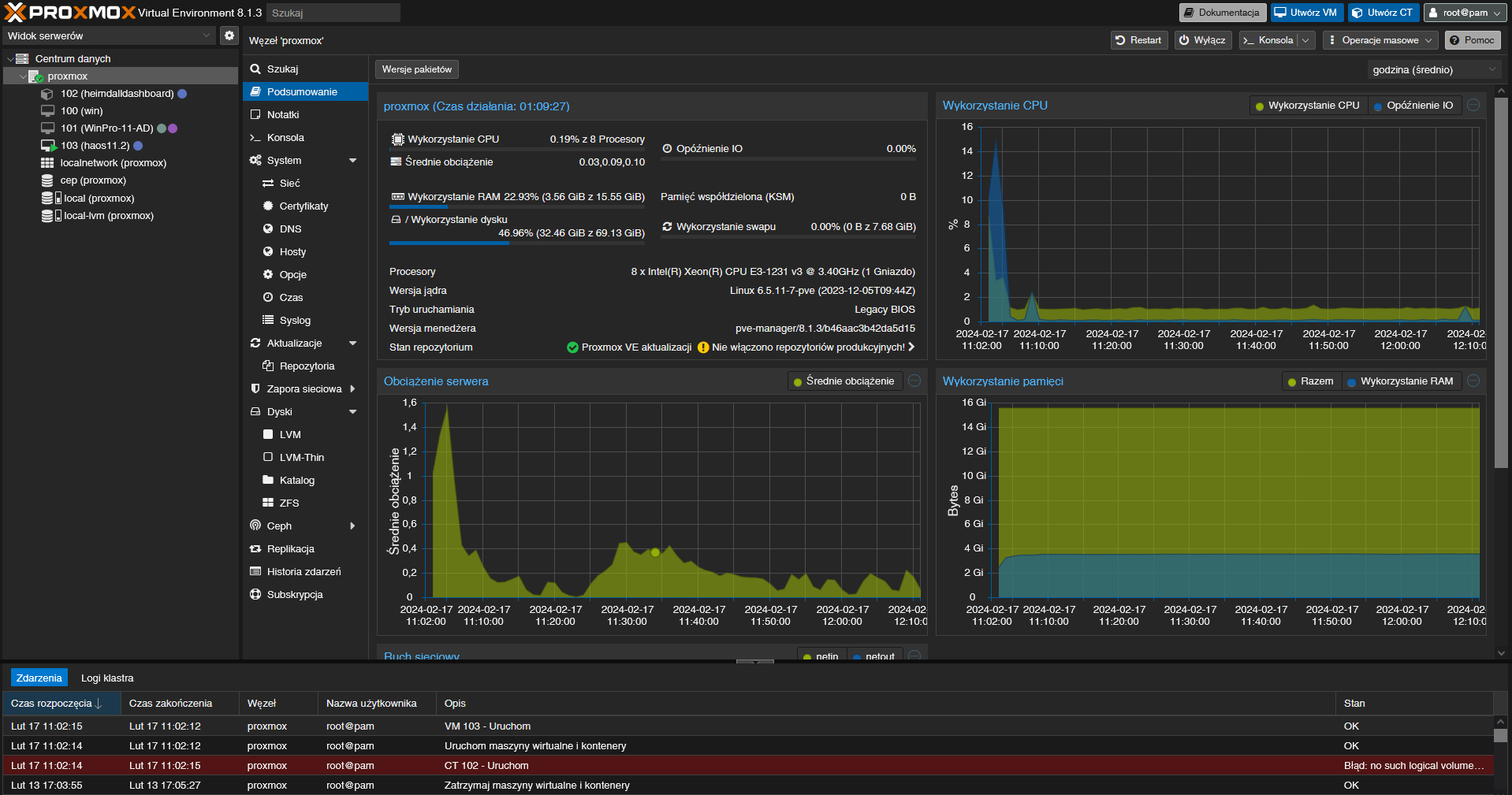
Task: Collapse the Dyski submenu arrow
Action: click(352, 412)
